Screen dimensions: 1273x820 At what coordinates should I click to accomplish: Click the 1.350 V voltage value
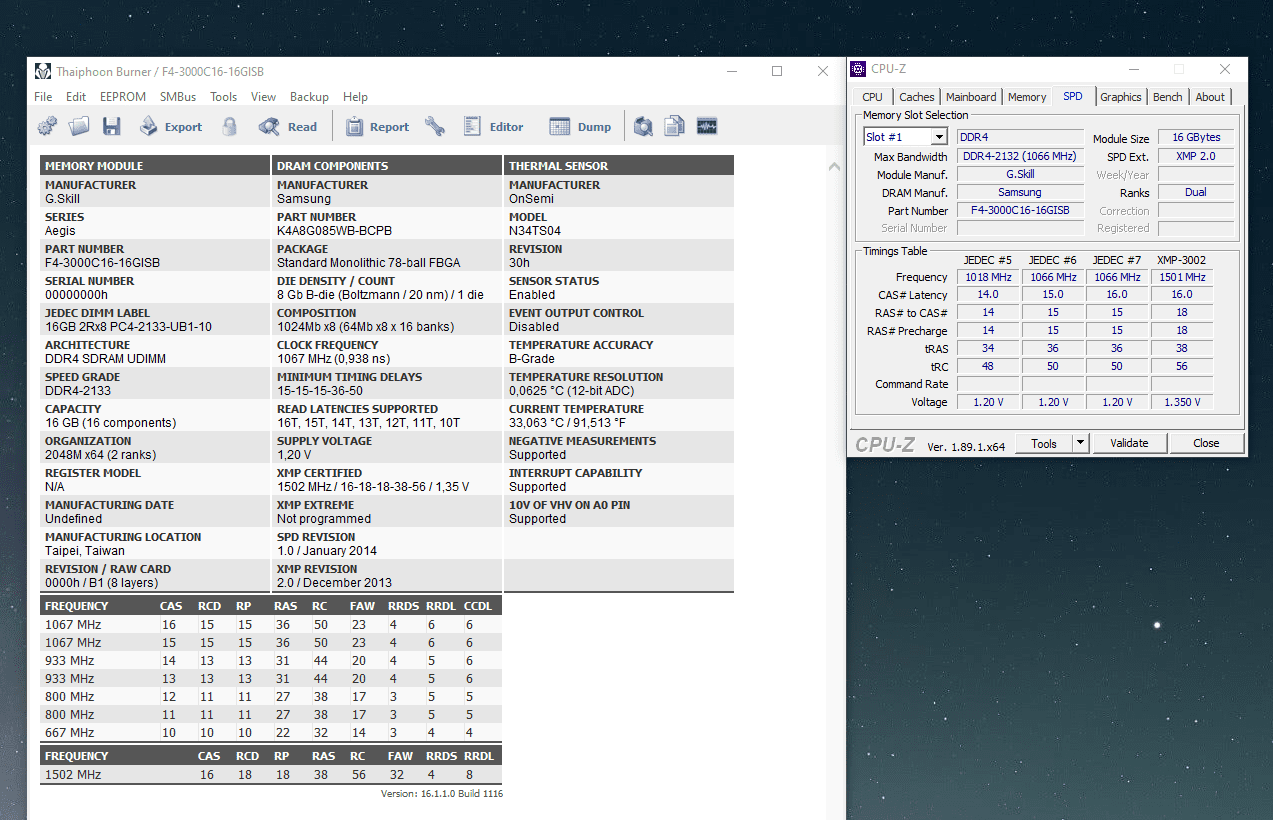tap(1182, 402)
